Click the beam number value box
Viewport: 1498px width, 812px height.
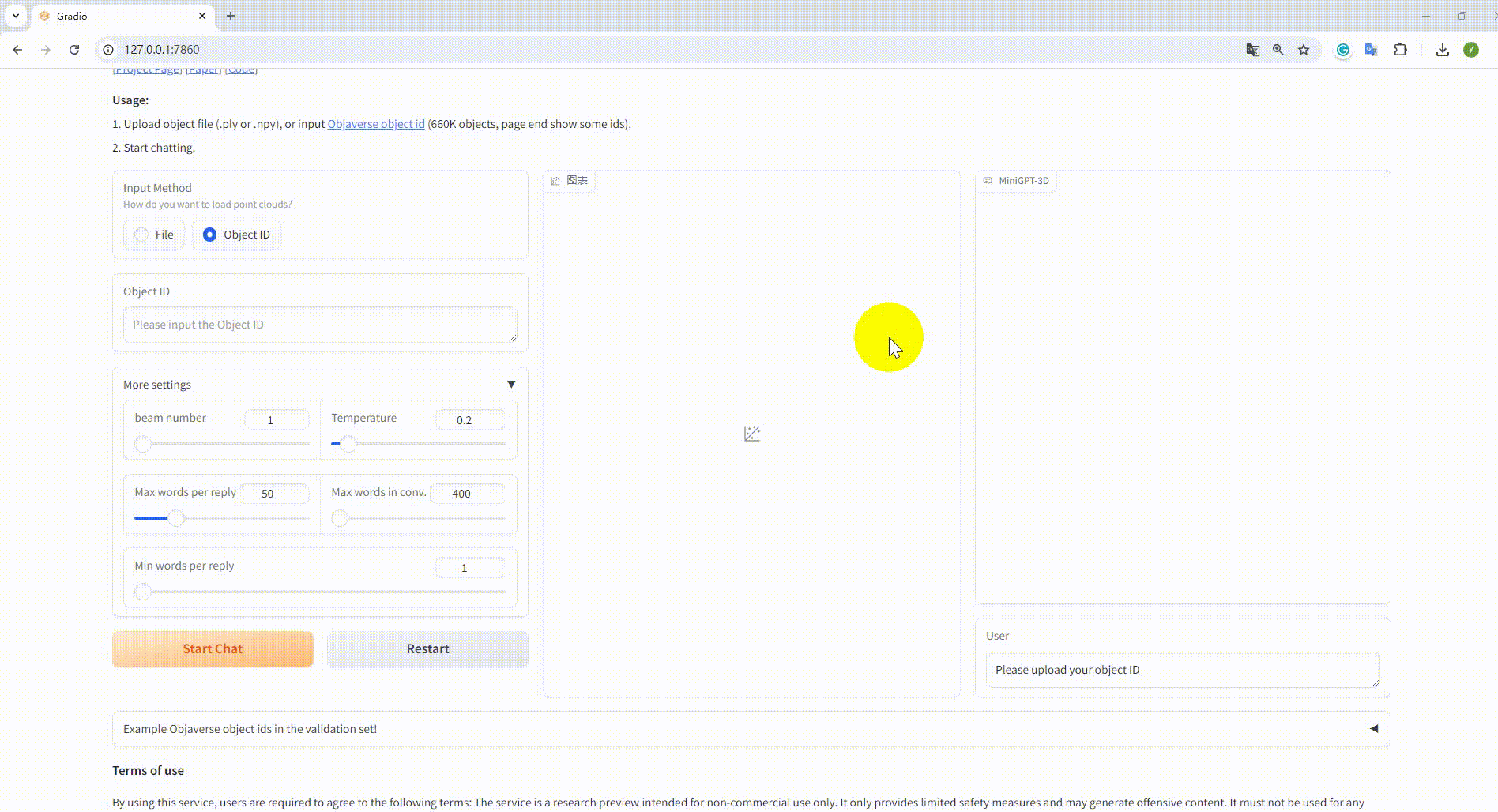click(277, 420)
